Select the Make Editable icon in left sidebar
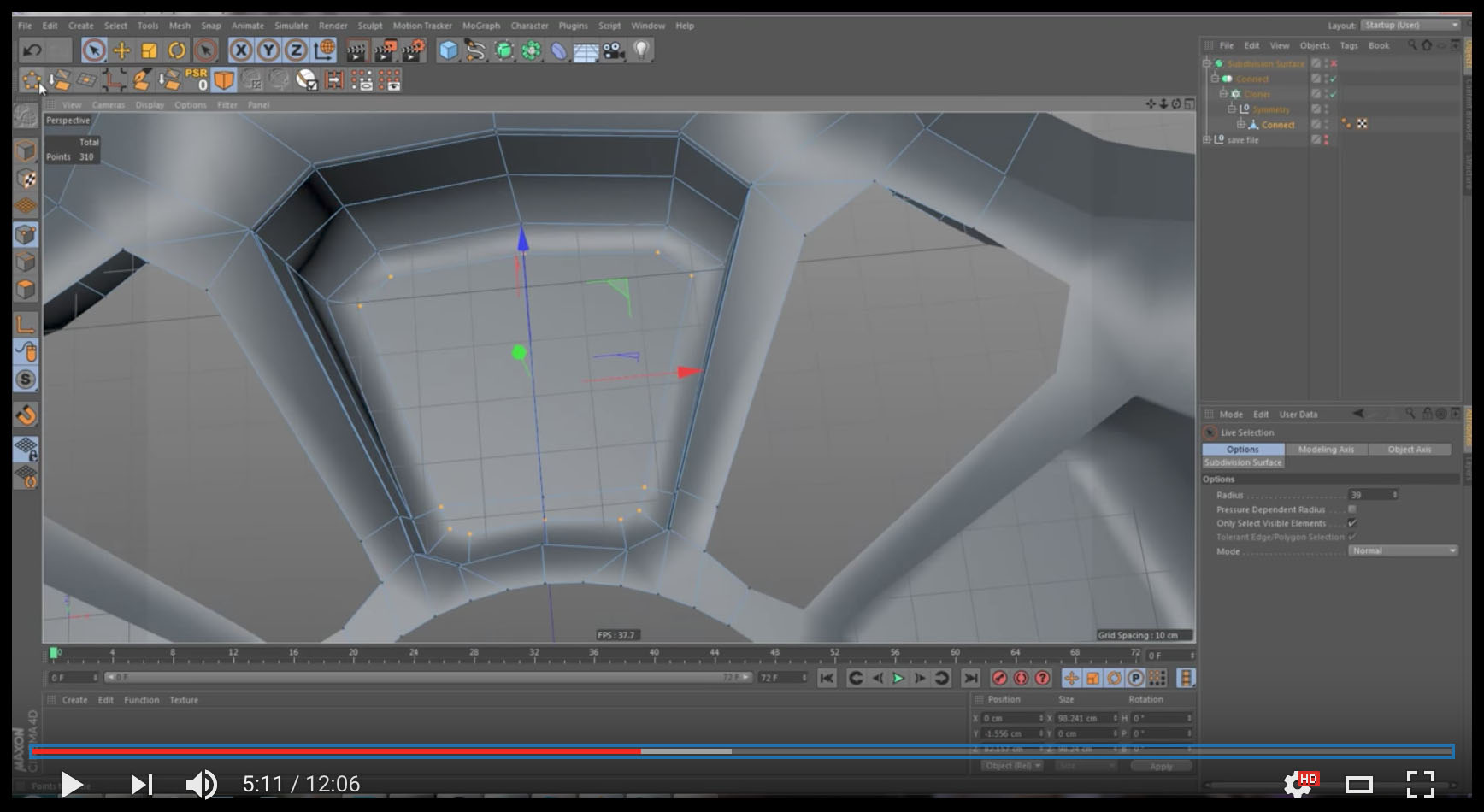1484x812 pixels. coord(26,115)
